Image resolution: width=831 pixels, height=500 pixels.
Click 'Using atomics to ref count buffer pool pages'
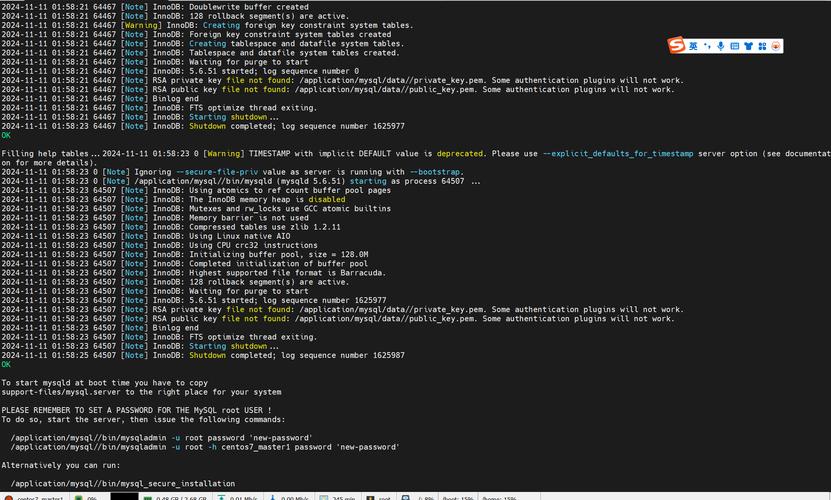(290, 190)
